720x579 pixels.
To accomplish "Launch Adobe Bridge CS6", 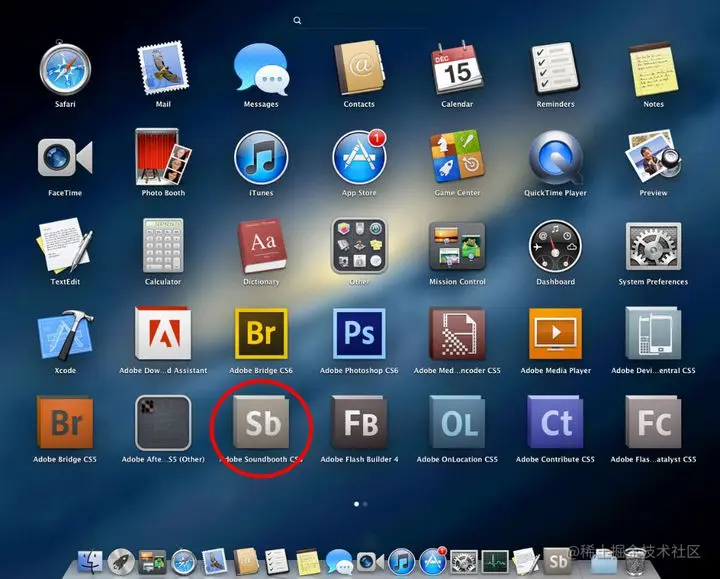I will pos(261,333).
